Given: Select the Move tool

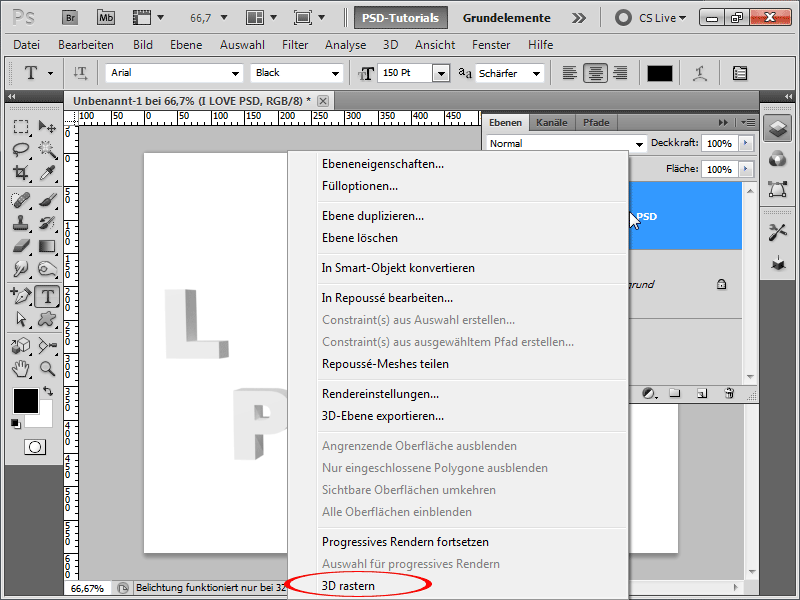Looking at the screenshot, I should click(x=47, y=126).
